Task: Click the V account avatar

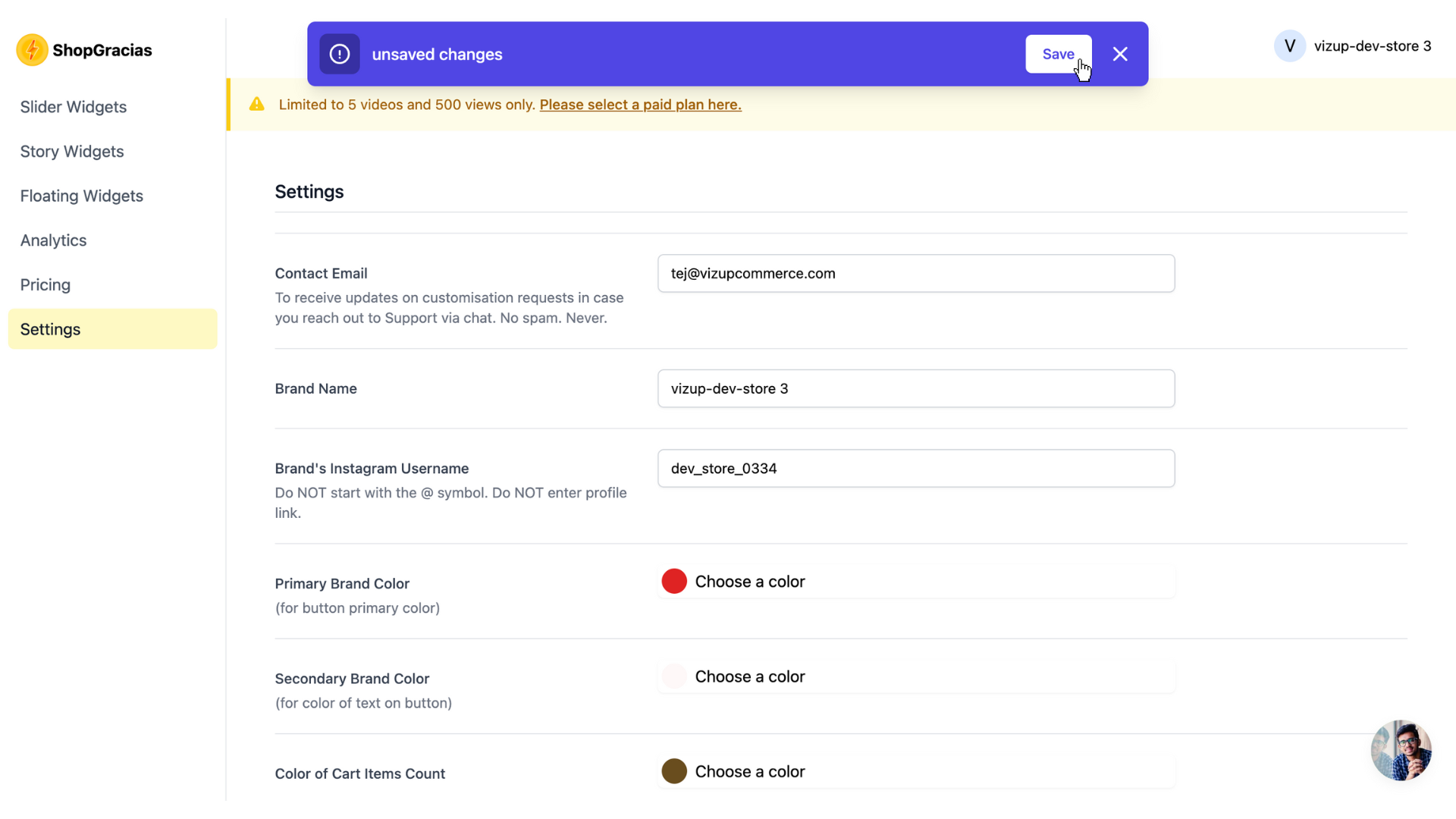Action: [x=1289, y=46]
